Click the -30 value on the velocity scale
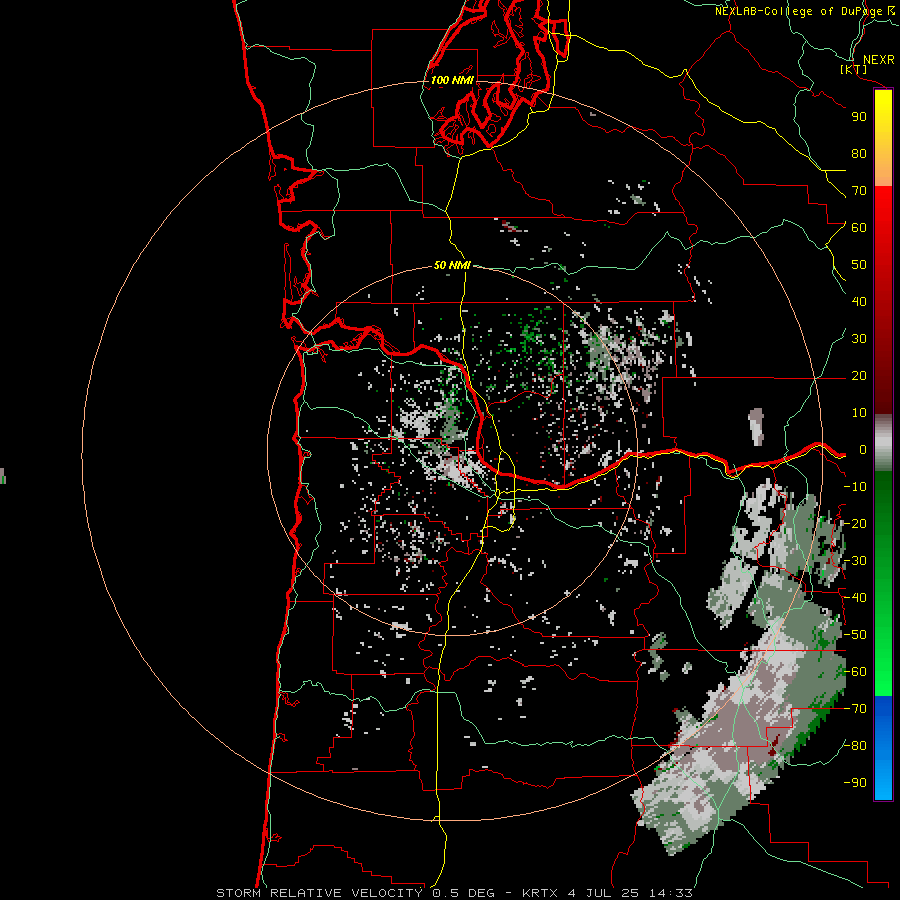This screenshot has width=900, height=900. pyautogui.click(x=855, y=561)
